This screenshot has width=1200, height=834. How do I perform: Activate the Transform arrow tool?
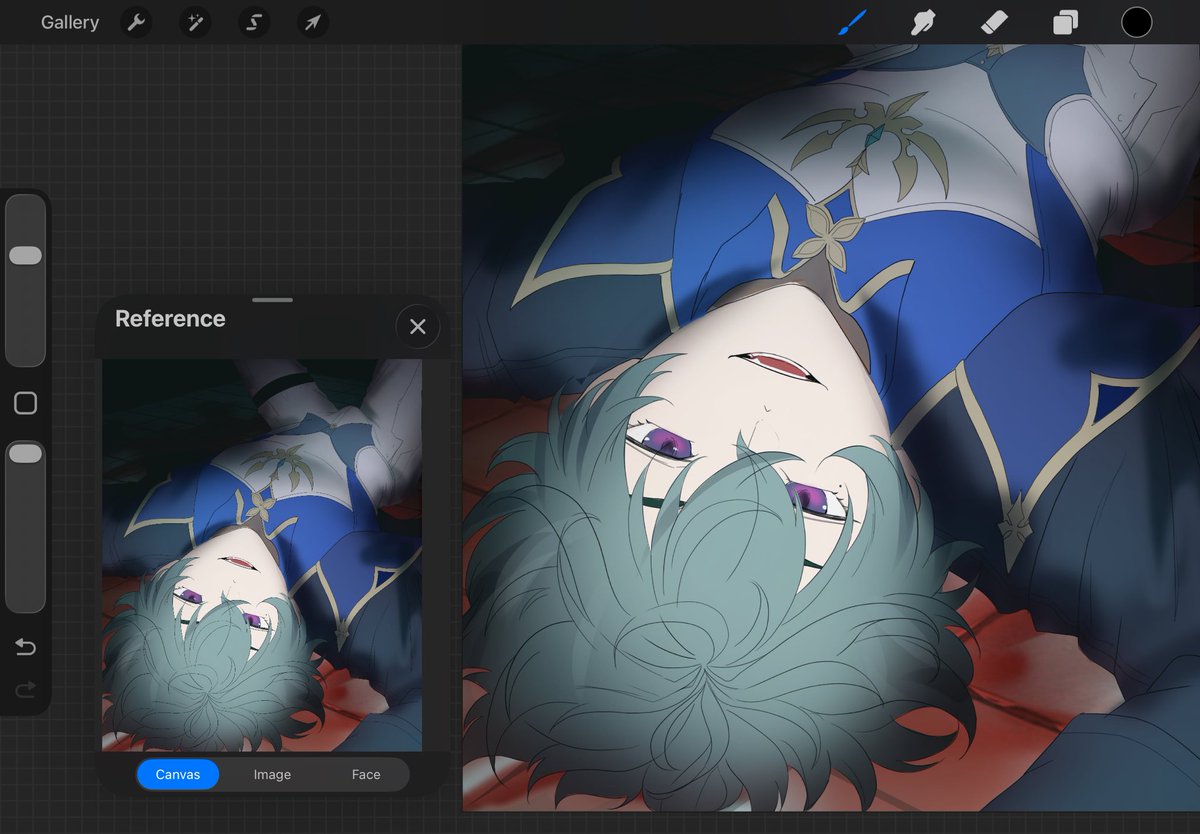click(x=313, y=22)
